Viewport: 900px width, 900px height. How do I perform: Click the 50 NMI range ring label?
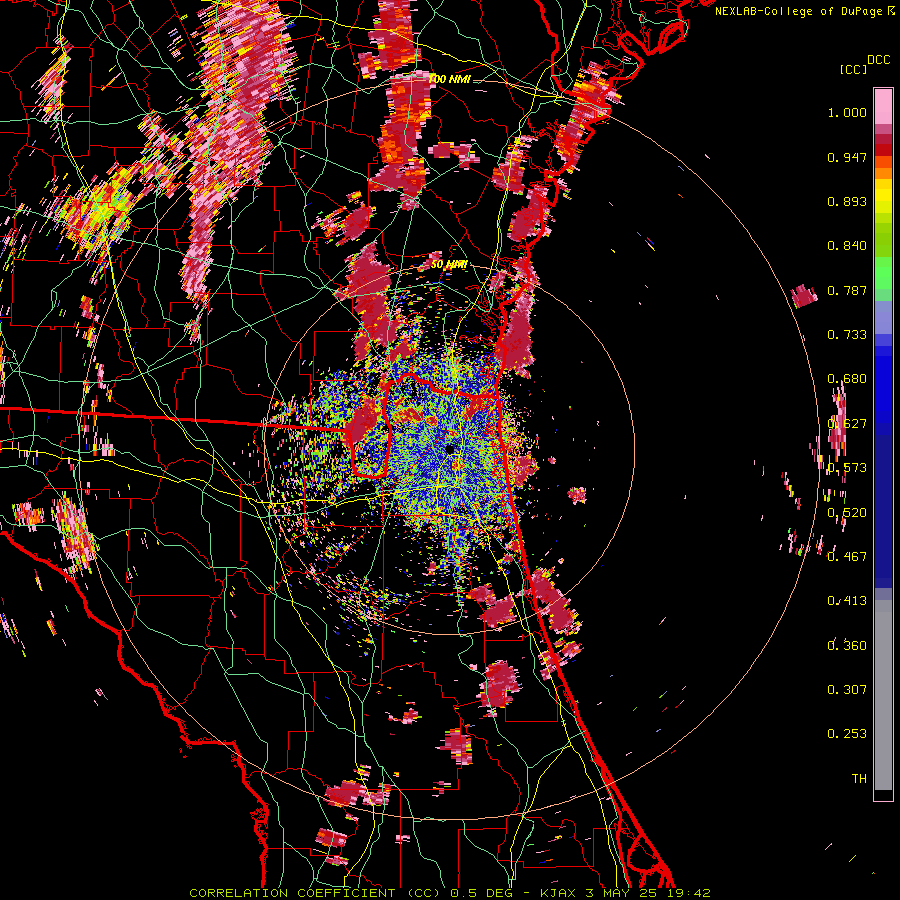click(449, 265)
